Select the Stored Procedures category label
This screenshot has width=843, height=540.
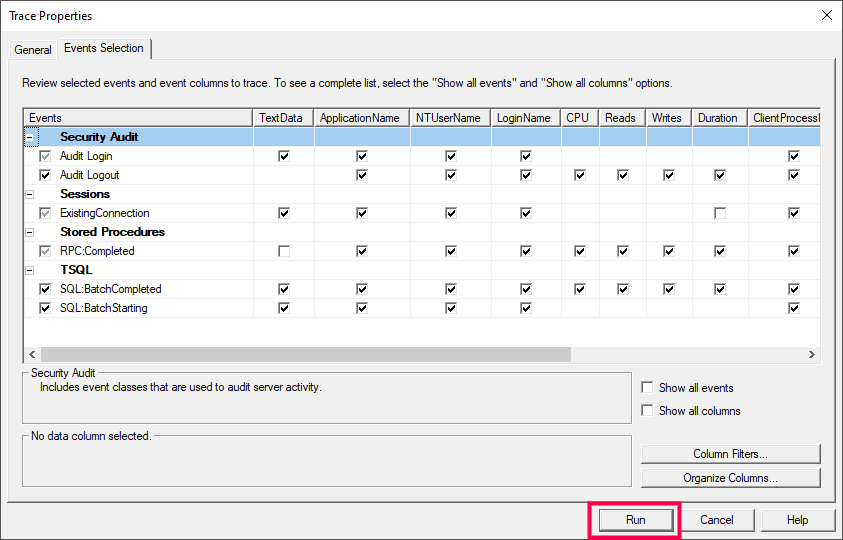[x=112, y=232]
